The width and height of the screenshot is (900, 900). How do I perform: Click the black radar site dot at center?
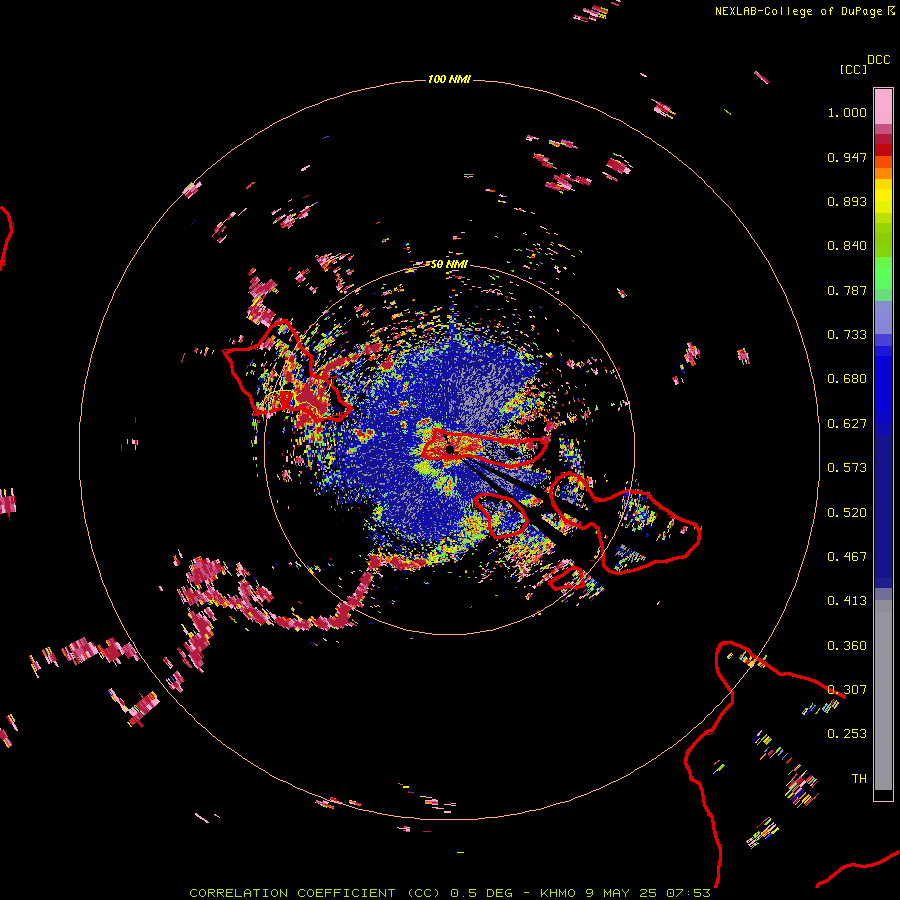coord(451,449)
